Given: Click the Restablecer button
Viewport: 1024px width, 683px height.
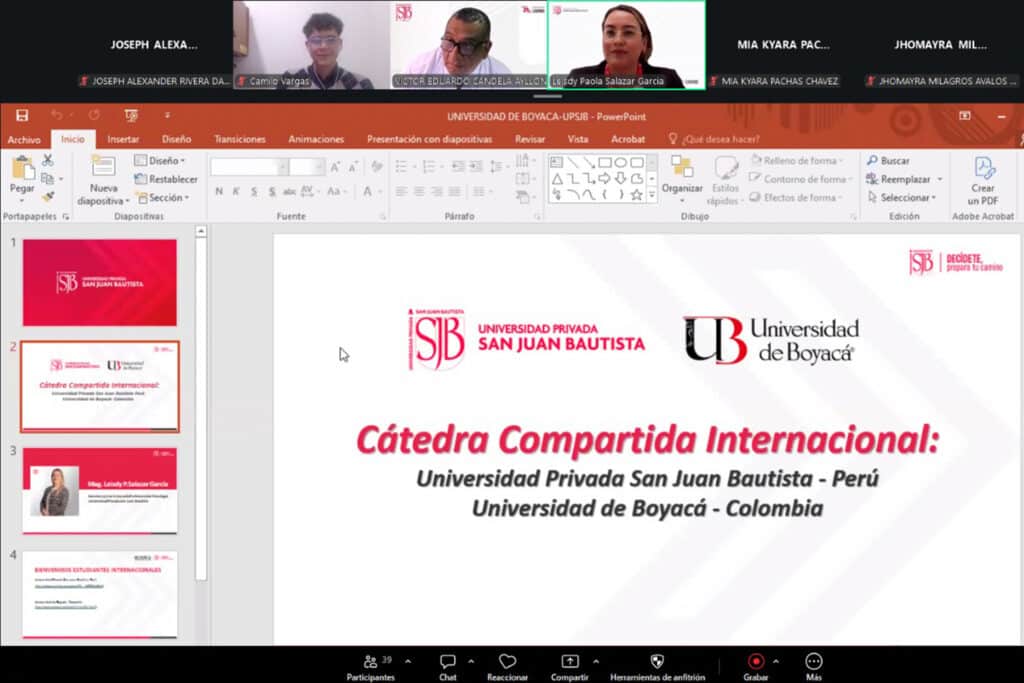Looking at the screenshot, I should (172, 179).
